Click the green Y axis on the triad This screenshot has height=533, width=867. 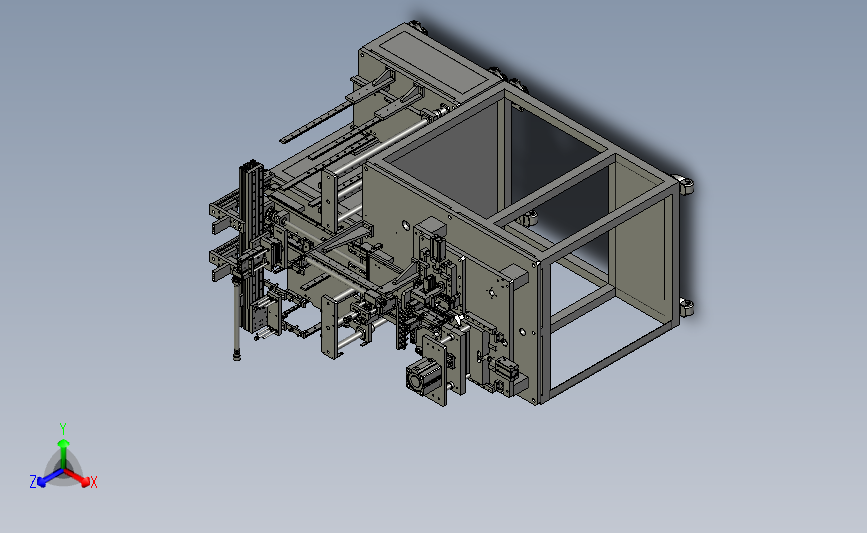coord(63,454)
